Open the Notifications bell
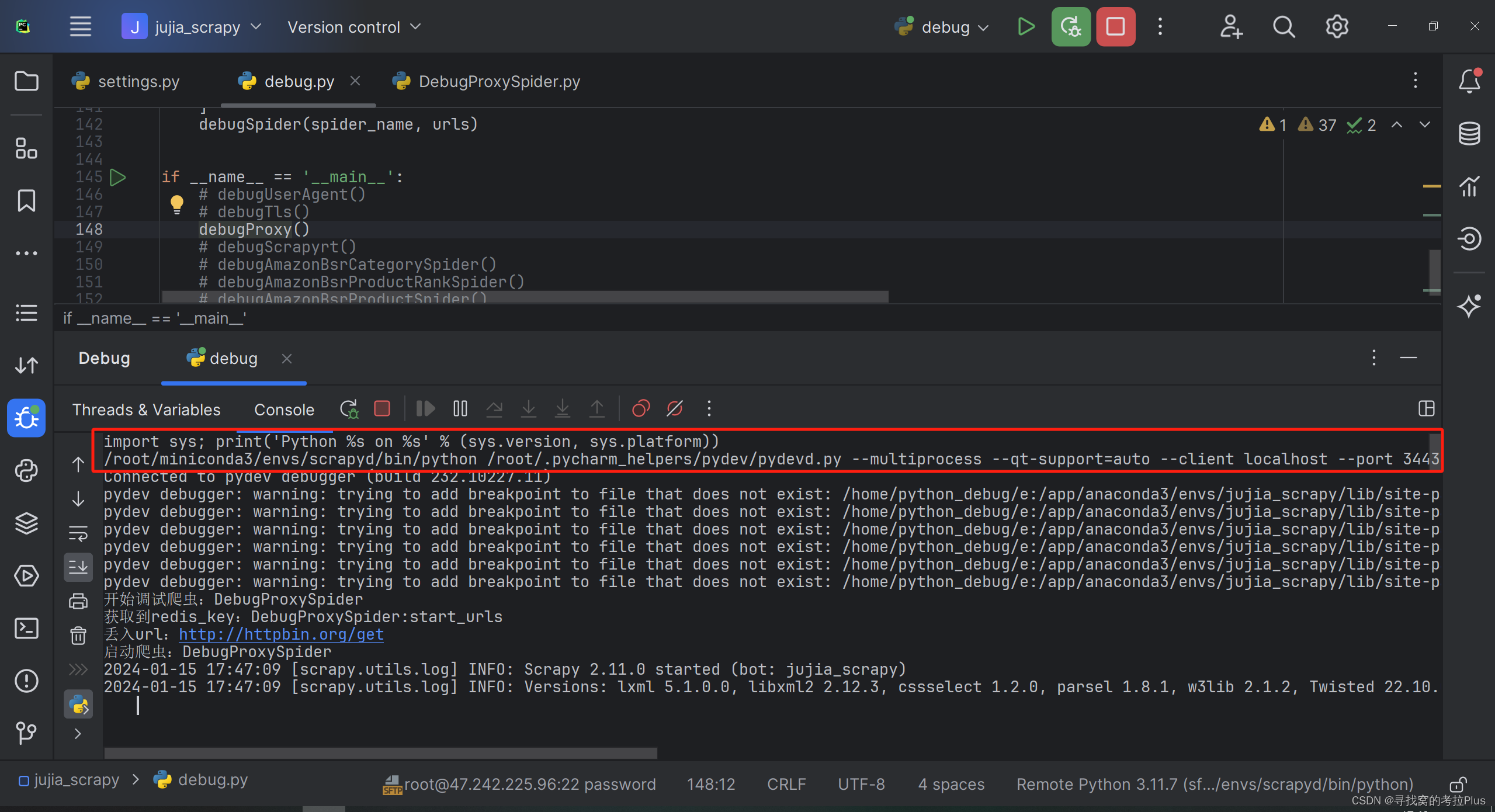Image resolution: width=1495 pixels, height=812 pixels. [x=1469, y=81]
